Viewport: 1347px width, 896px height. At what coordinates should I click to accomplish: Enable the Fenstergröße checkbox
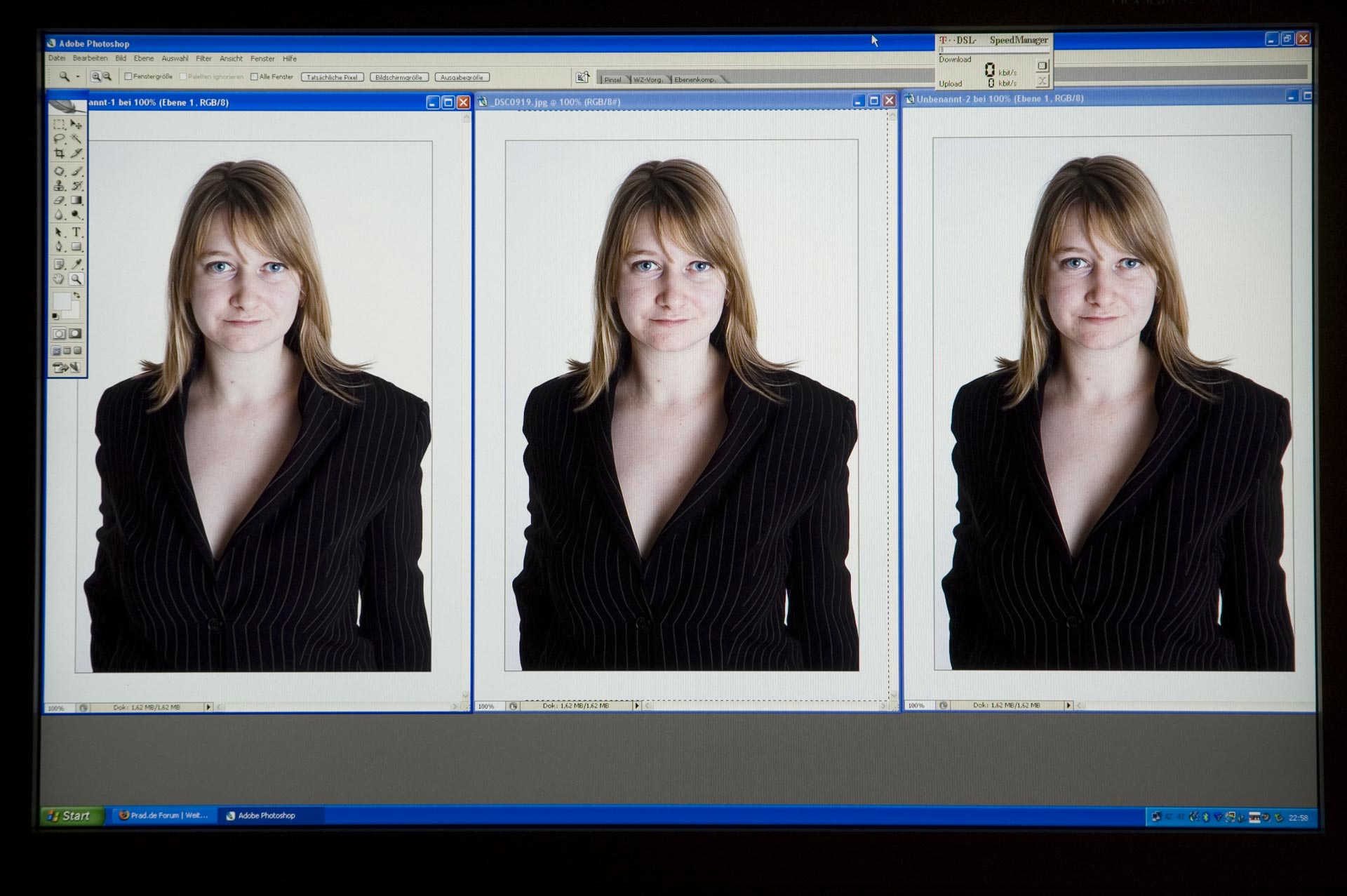coord(128,76)
